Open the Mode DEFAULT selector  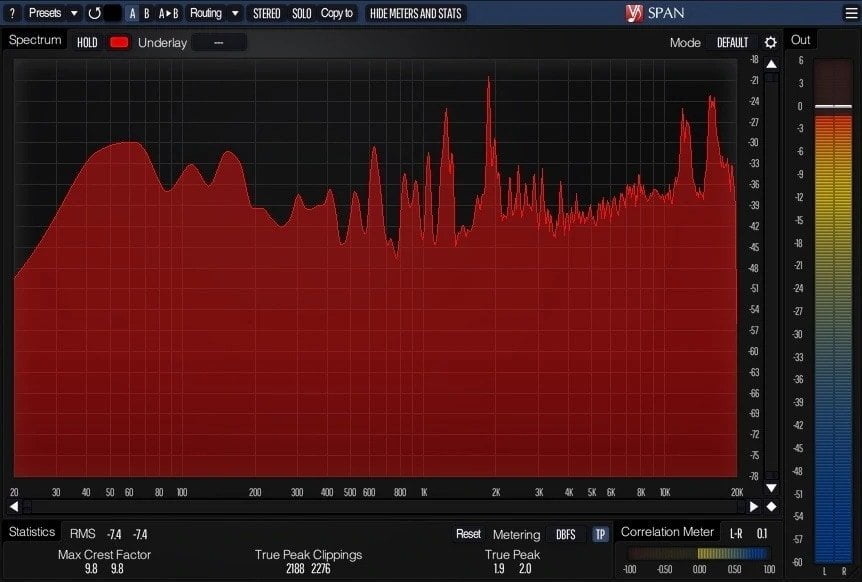click(732, 43)
